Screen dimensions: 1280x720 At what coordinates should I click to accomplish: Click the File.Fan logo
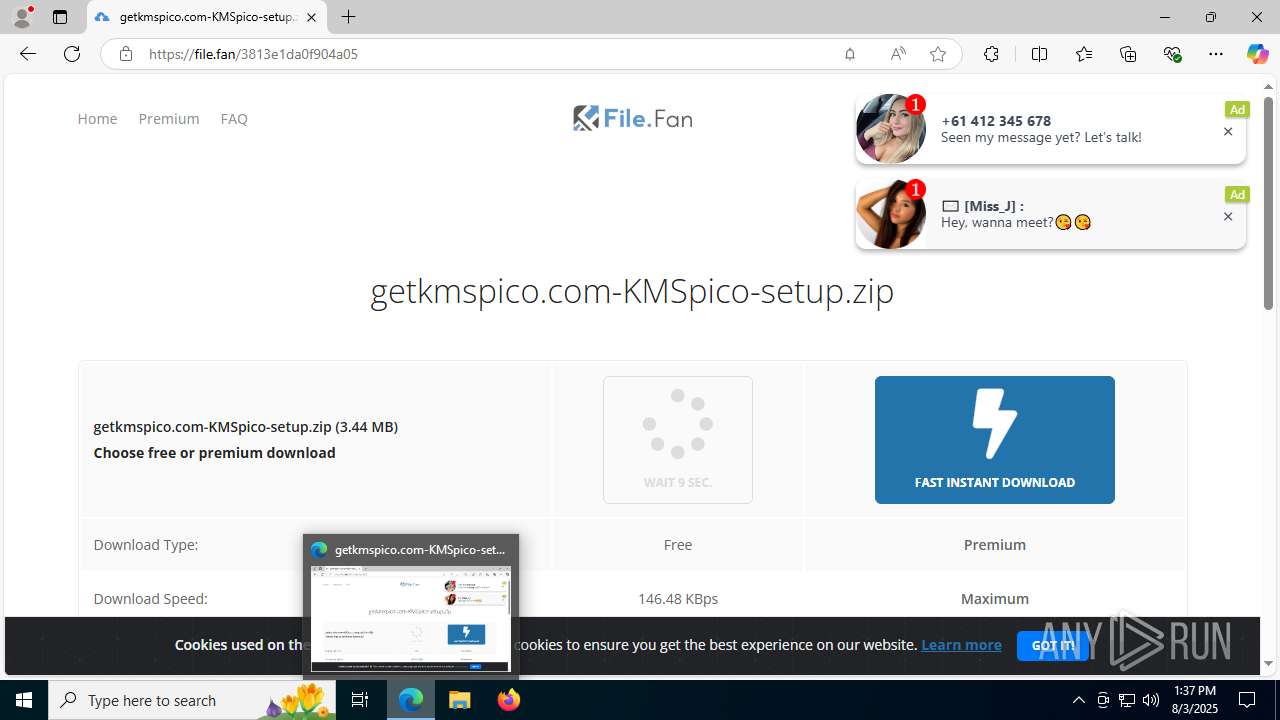pyautogui.click(x=632, y=118)
